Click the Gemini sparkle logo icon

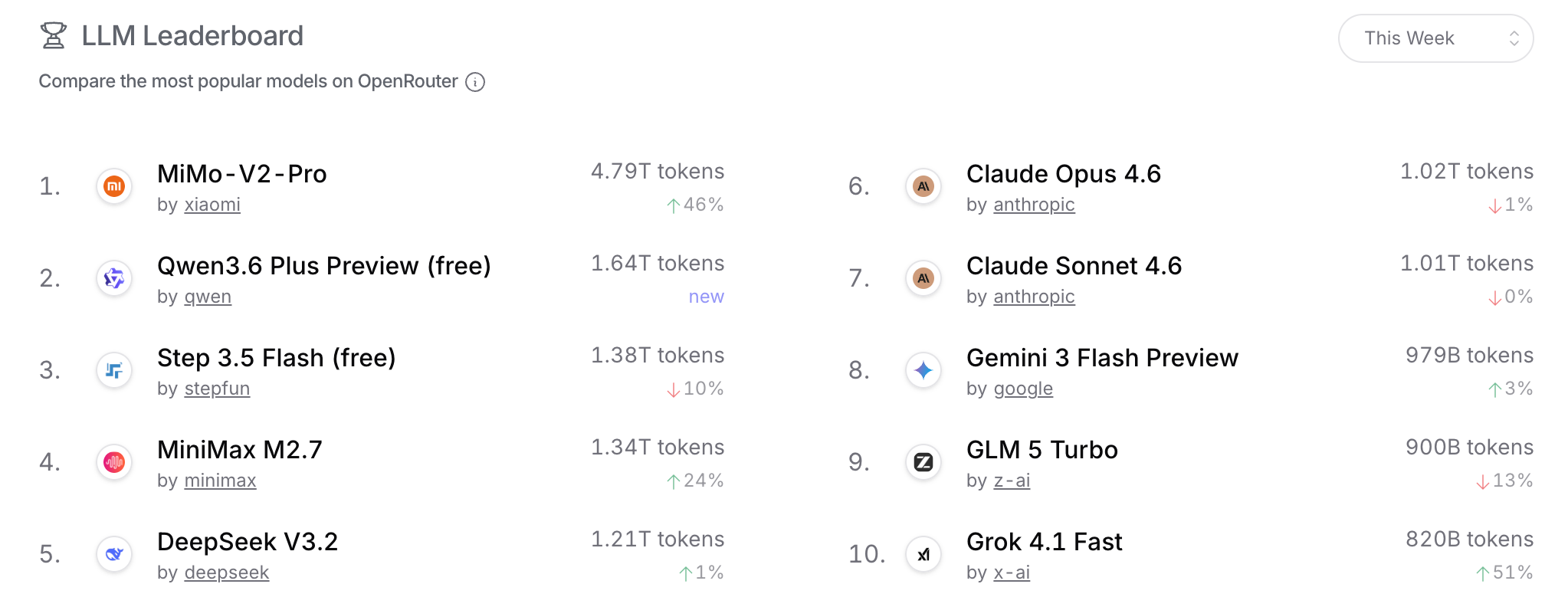point(923,370)
